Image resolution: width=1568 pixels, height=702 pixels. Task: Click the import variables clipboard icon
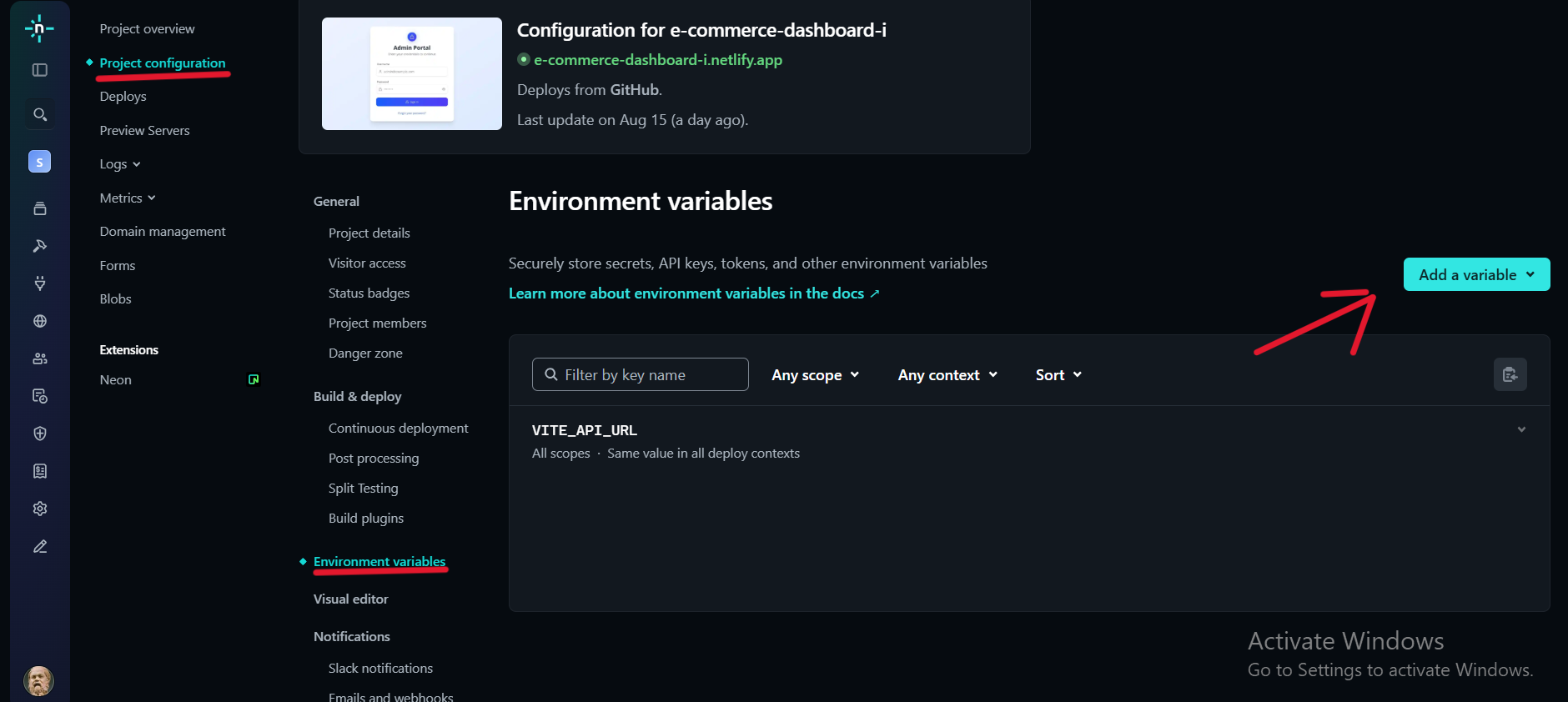pos(1510,374)
